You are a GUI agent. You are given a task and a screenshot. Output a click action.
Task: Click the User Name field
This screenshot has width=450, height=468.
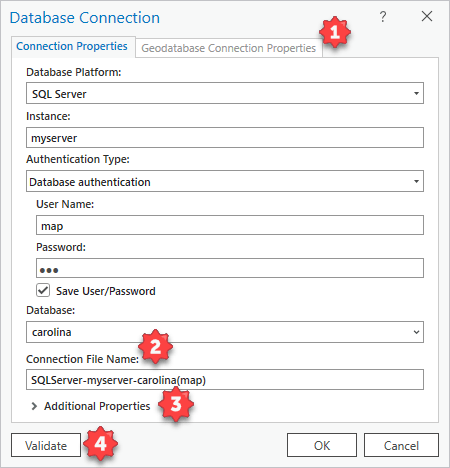[230, 225]
